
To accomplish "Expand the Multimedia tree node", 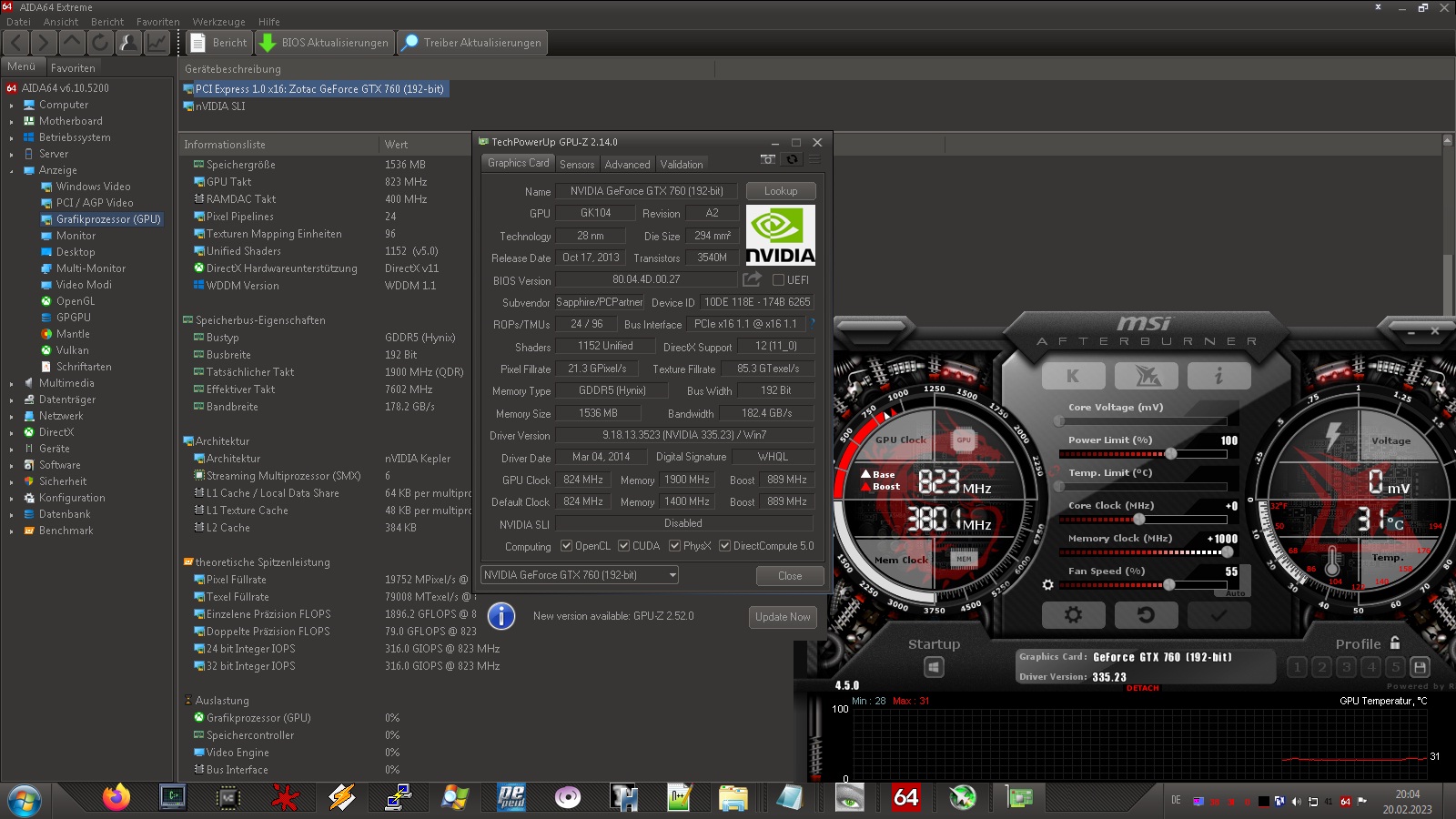I will 12,383.
